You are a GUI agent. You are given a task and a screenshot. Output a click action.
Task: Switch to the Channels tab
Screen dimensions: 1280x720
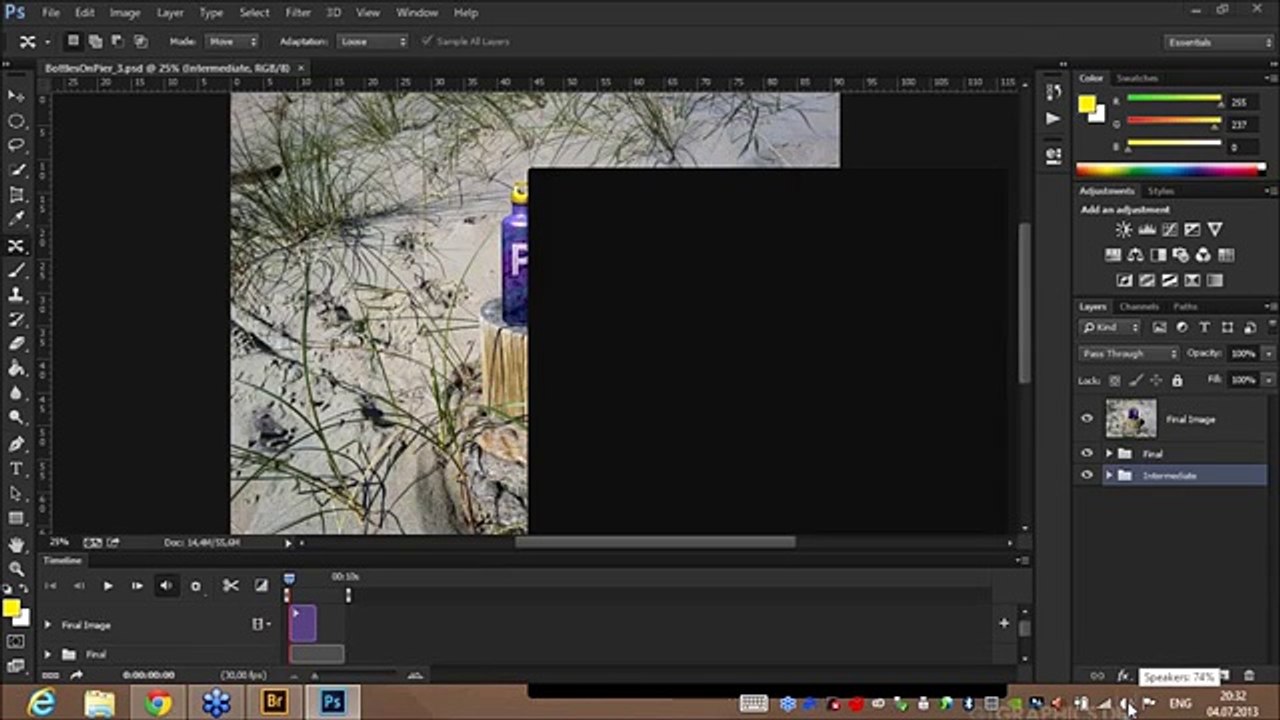coord(1139,307)
